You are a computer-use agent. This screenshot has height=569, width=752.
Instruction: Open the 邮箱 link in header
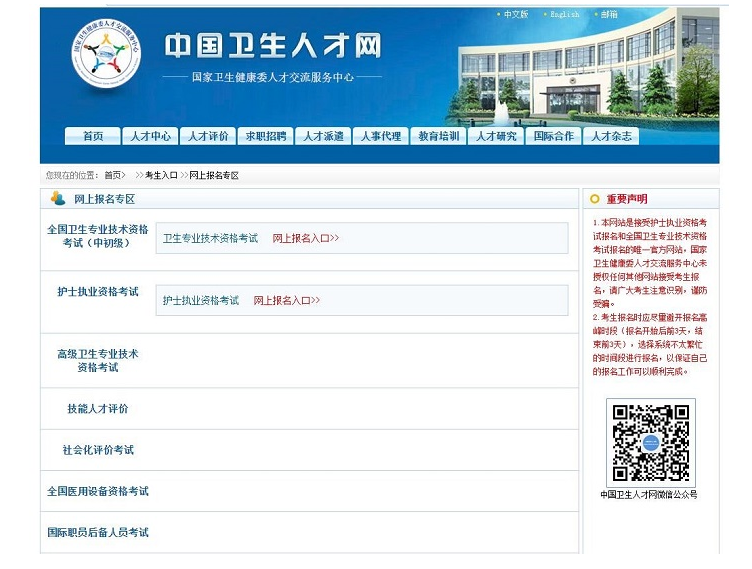click(x=609, y=14)
